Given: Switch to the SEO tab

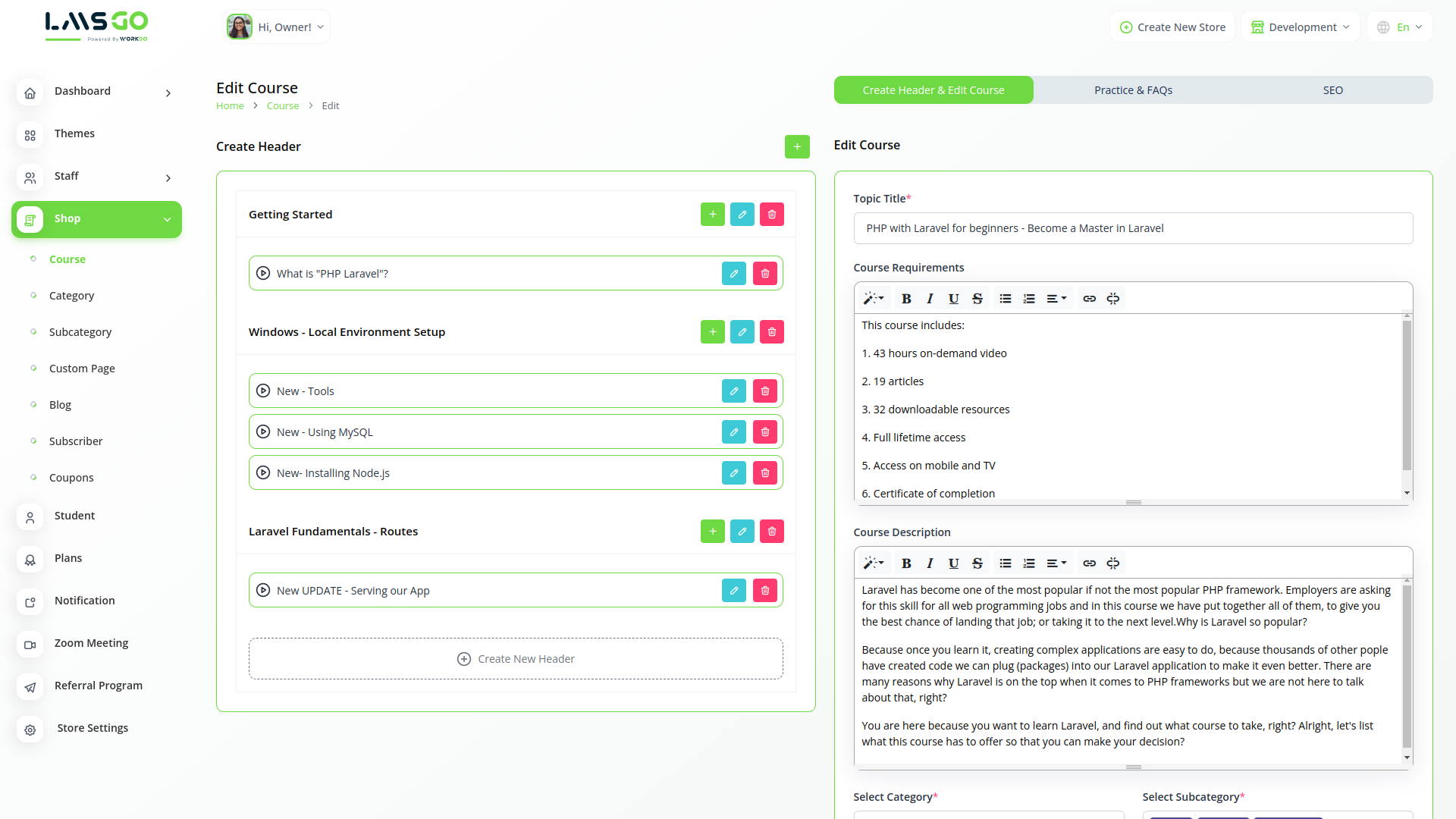Looking at the screenshot, I should (x=1332, y=90).
